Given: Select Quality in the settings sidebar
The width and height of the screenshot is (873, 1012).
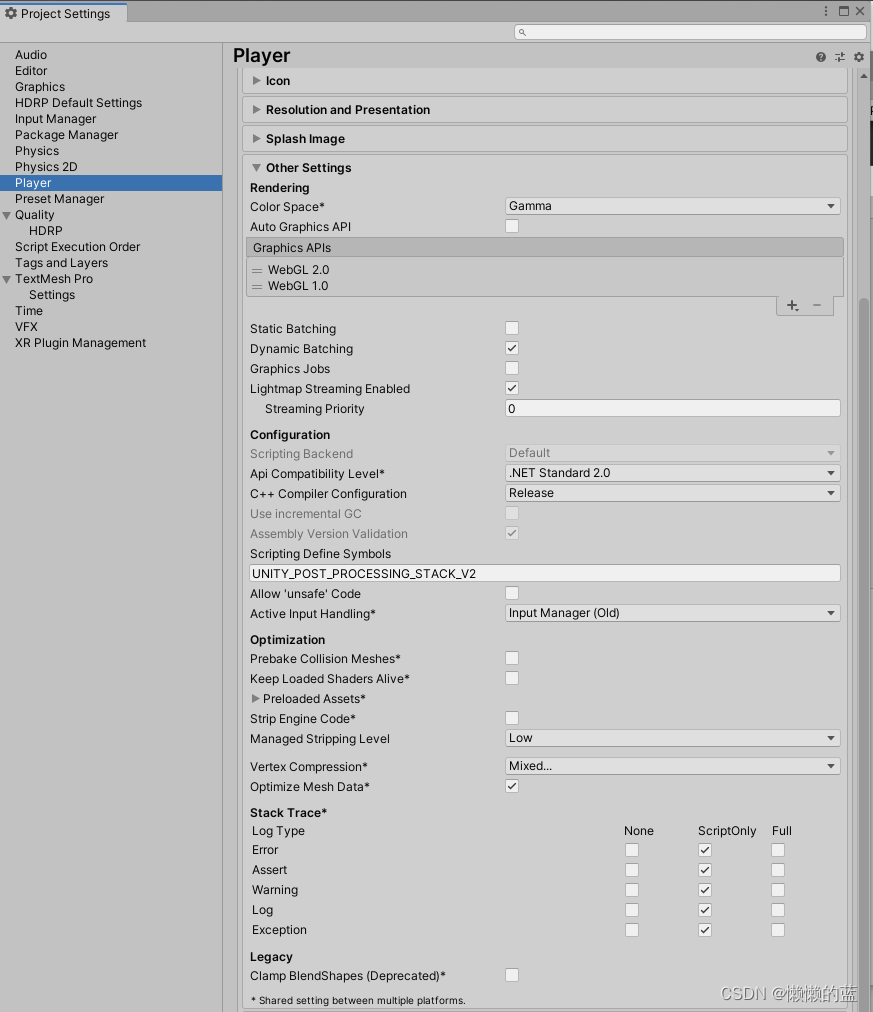Looking at the screenshot, I should [x=34, y=214].
